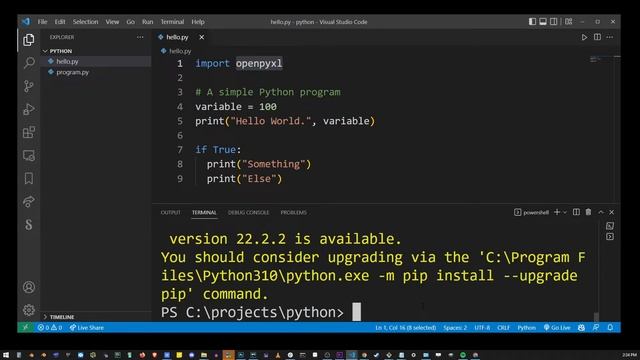Open the Go menu

(131, 22)
